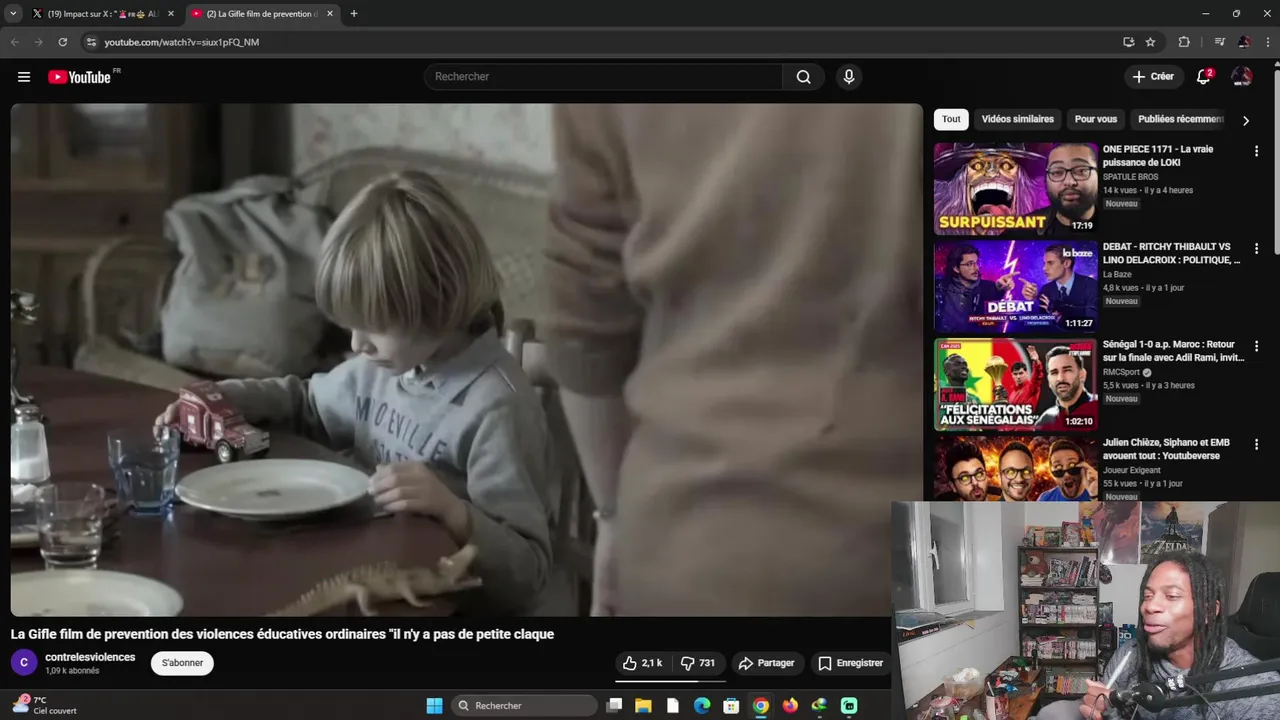Reload the page in Chrome

[63, 42]
